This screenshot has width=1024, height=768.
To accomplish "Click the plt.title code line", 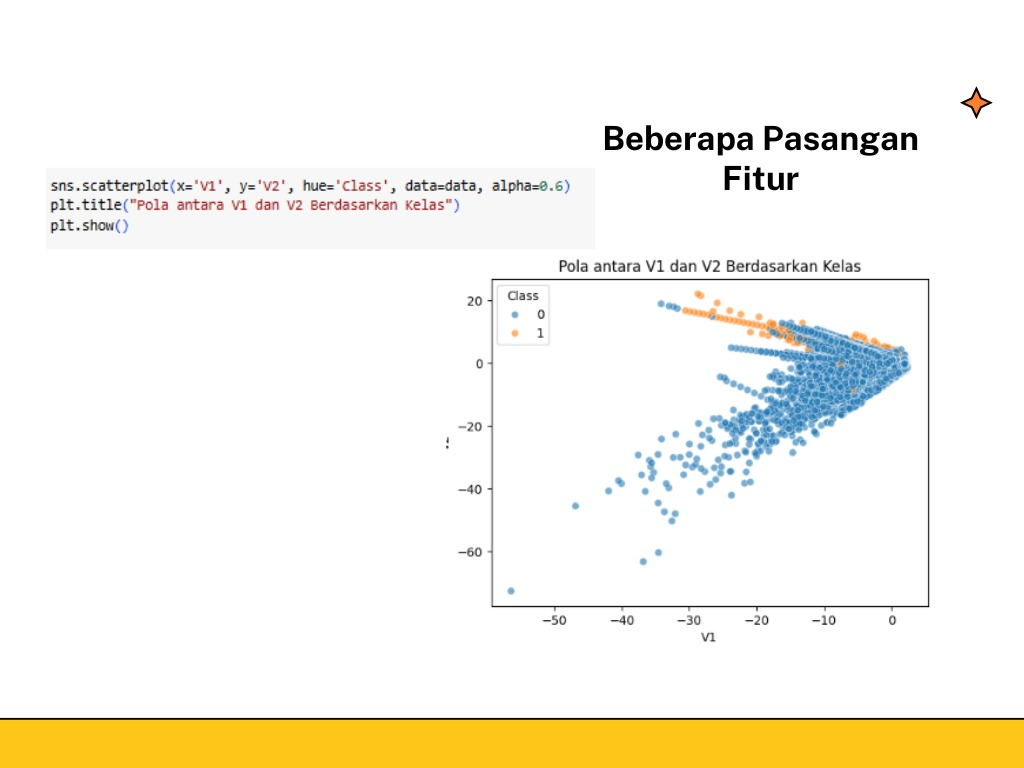I will [254, 205].
